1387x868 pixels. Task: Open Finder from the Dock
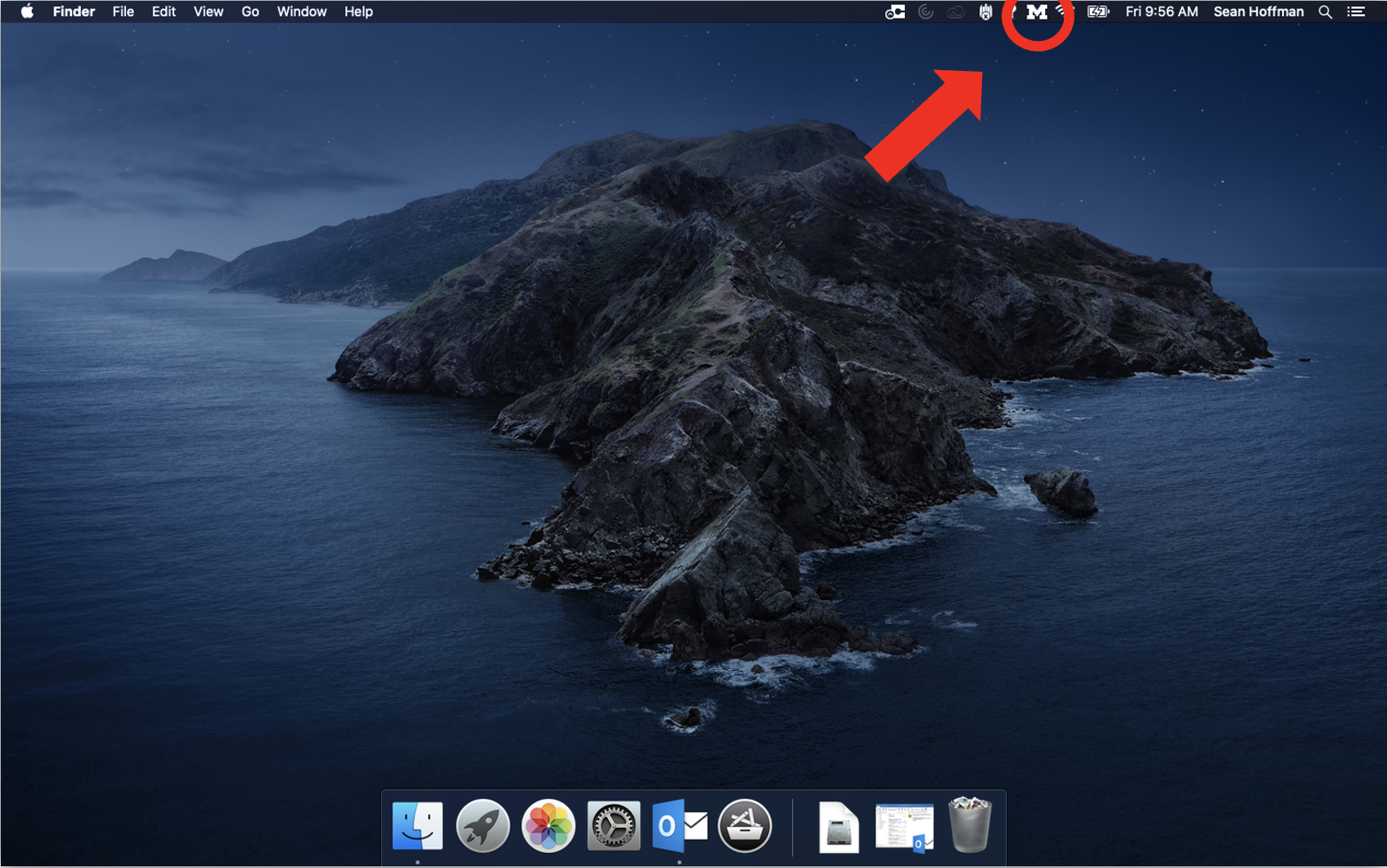tap(417, 825)
